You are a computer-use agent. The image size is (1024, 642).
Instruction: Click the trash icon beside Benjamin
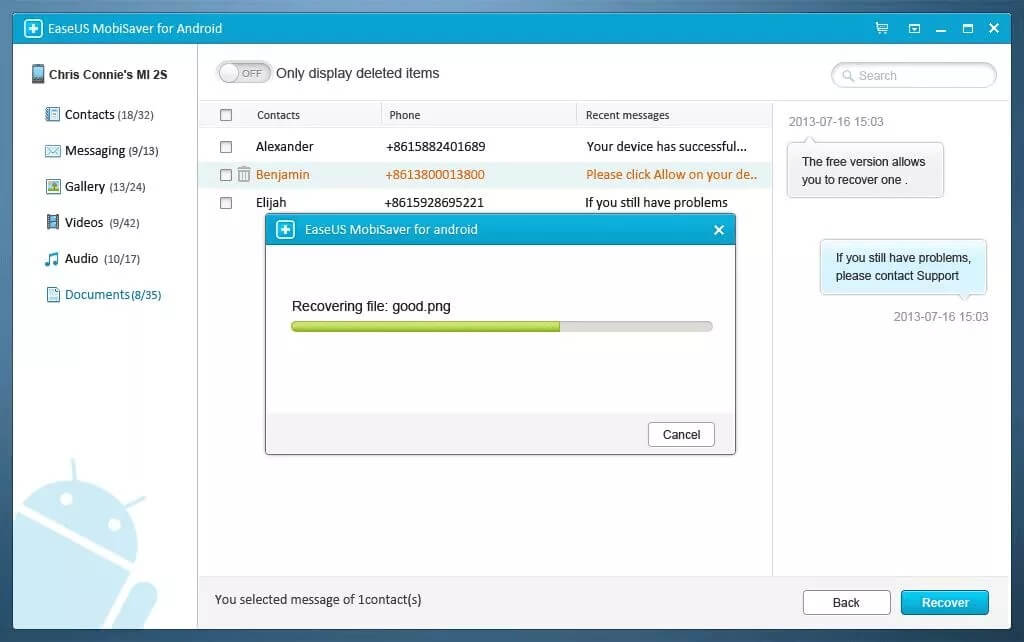(x=244, y=174)
